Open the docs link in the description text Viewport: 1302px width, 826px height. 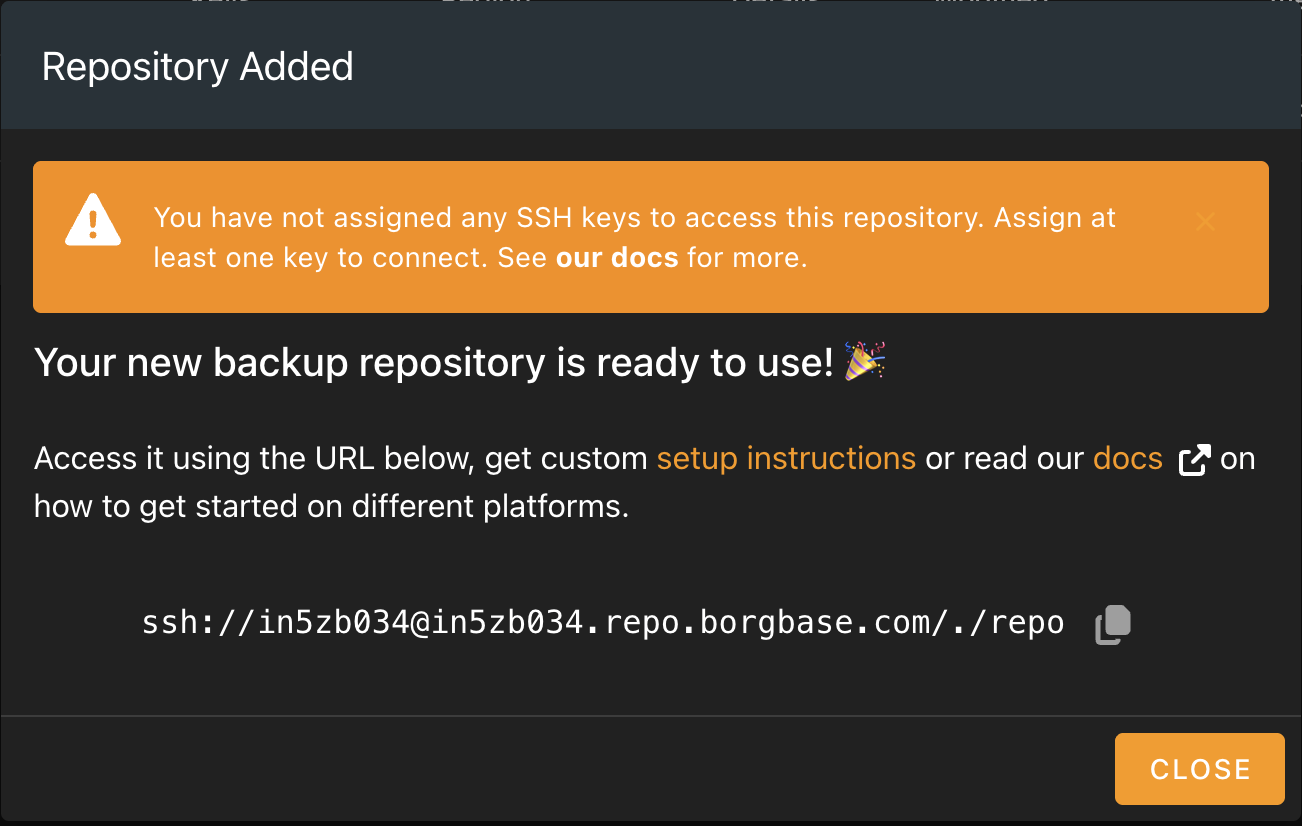click(1127, 458)
